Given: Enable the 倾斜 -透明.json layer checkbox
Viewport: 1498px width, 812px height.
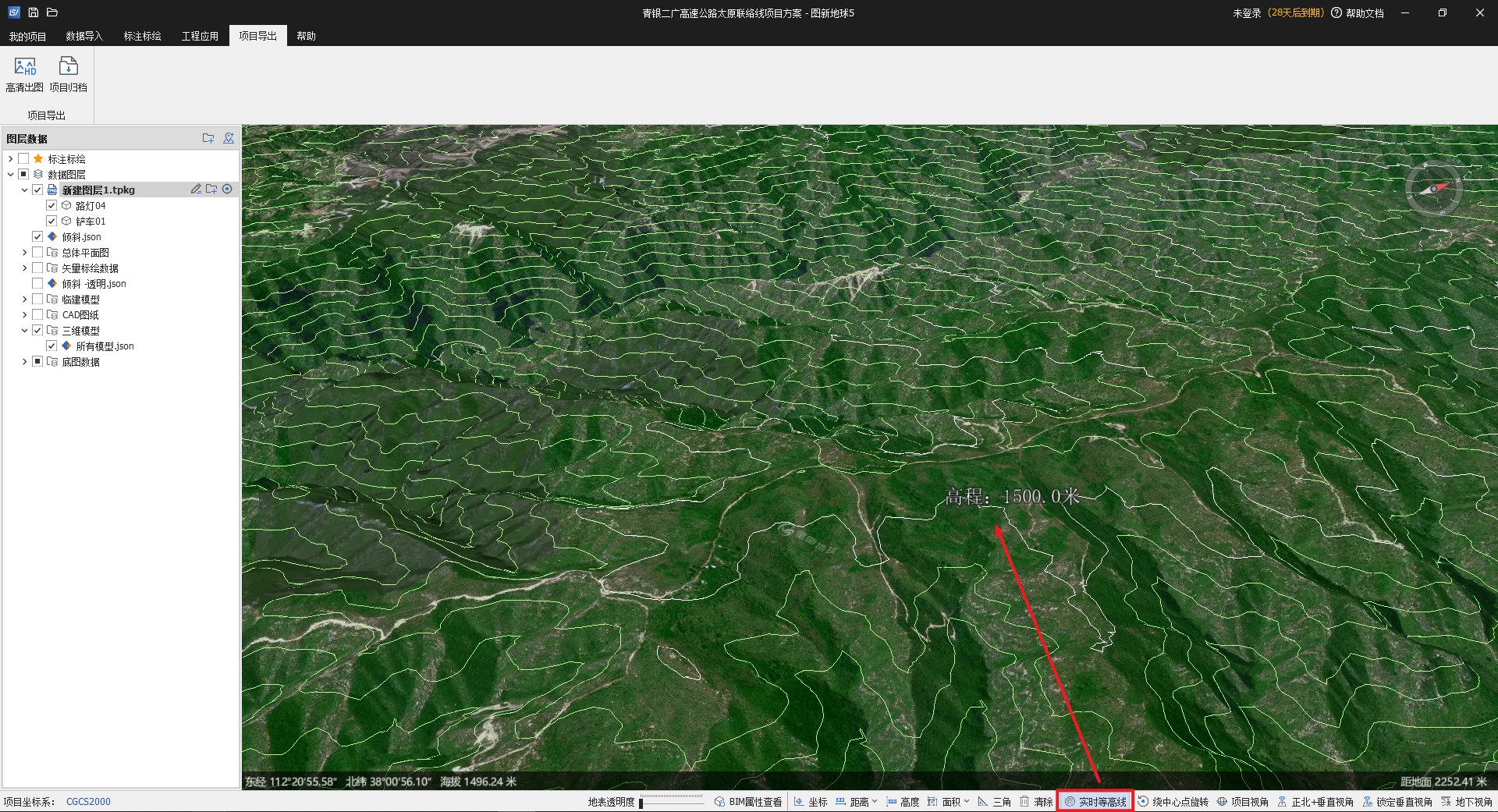Looking at the screenshot, I should click(x=37, y=284).
